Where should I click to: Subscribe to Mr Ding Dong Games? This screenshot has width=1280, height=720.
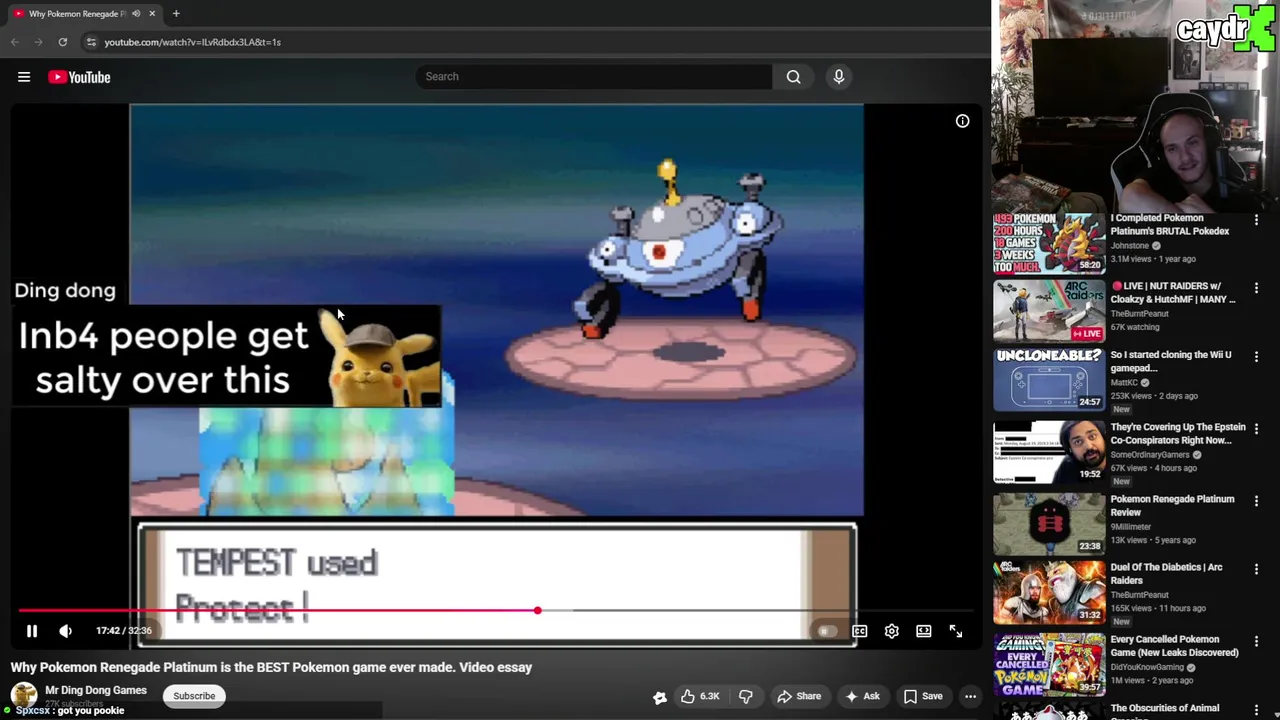[x=194, y=696]
